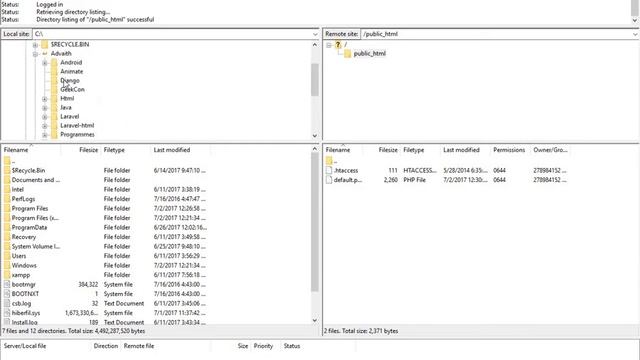Sort remote files by Owner/Gro... column
640x360 pixels.
[x=550, y=150]
